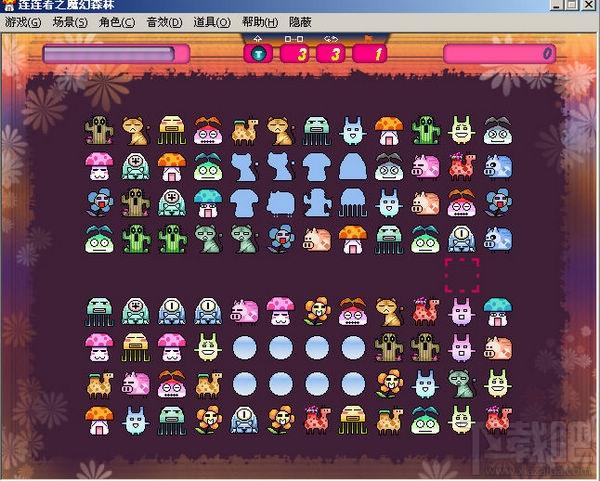Select the brown cactus tile in top row
Screen dimensions: 600x481
[99, 131]
